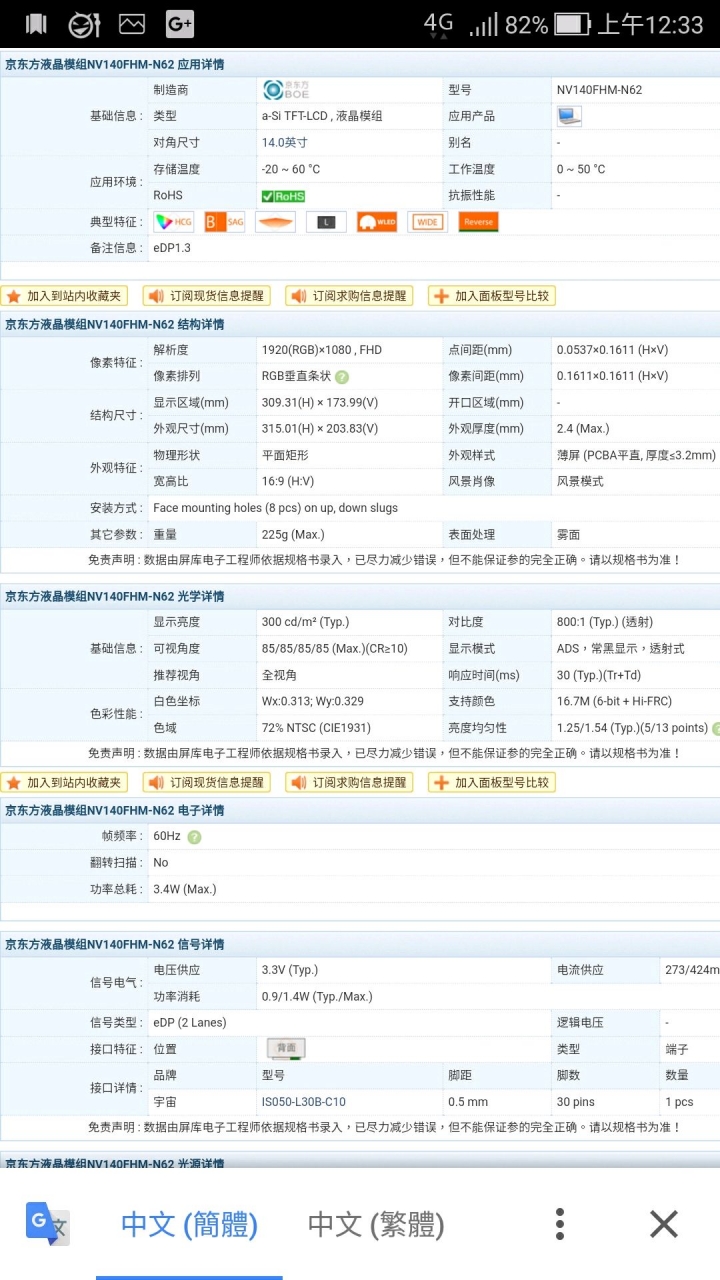Click help icon next to 60Hz

(x=194, y=837)
